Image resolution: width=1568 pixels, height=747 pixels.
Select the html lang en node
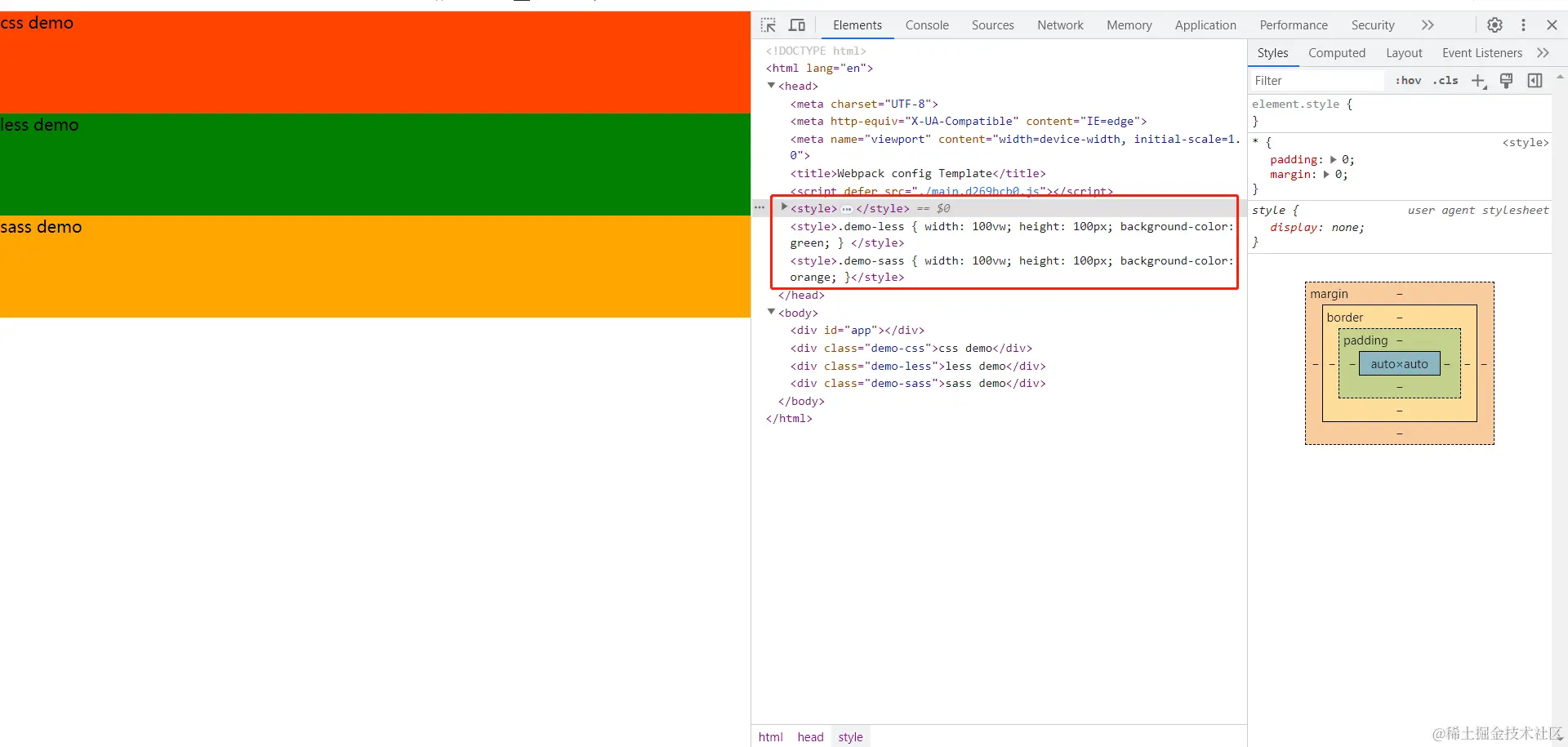click(x=819, y=69)
